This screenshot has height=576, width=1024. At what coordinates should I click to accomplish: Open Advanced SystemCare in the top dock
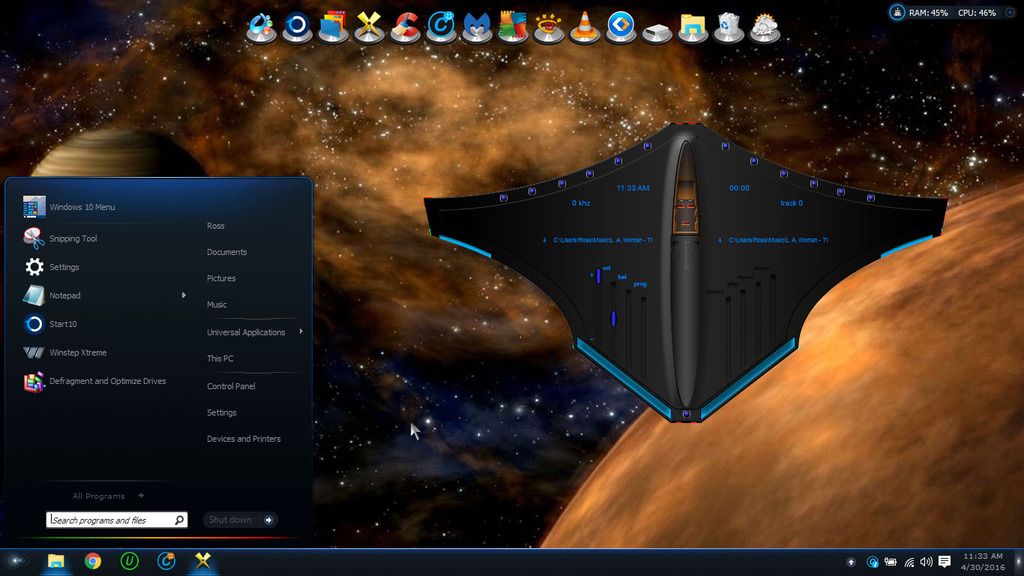pos(441,27)
